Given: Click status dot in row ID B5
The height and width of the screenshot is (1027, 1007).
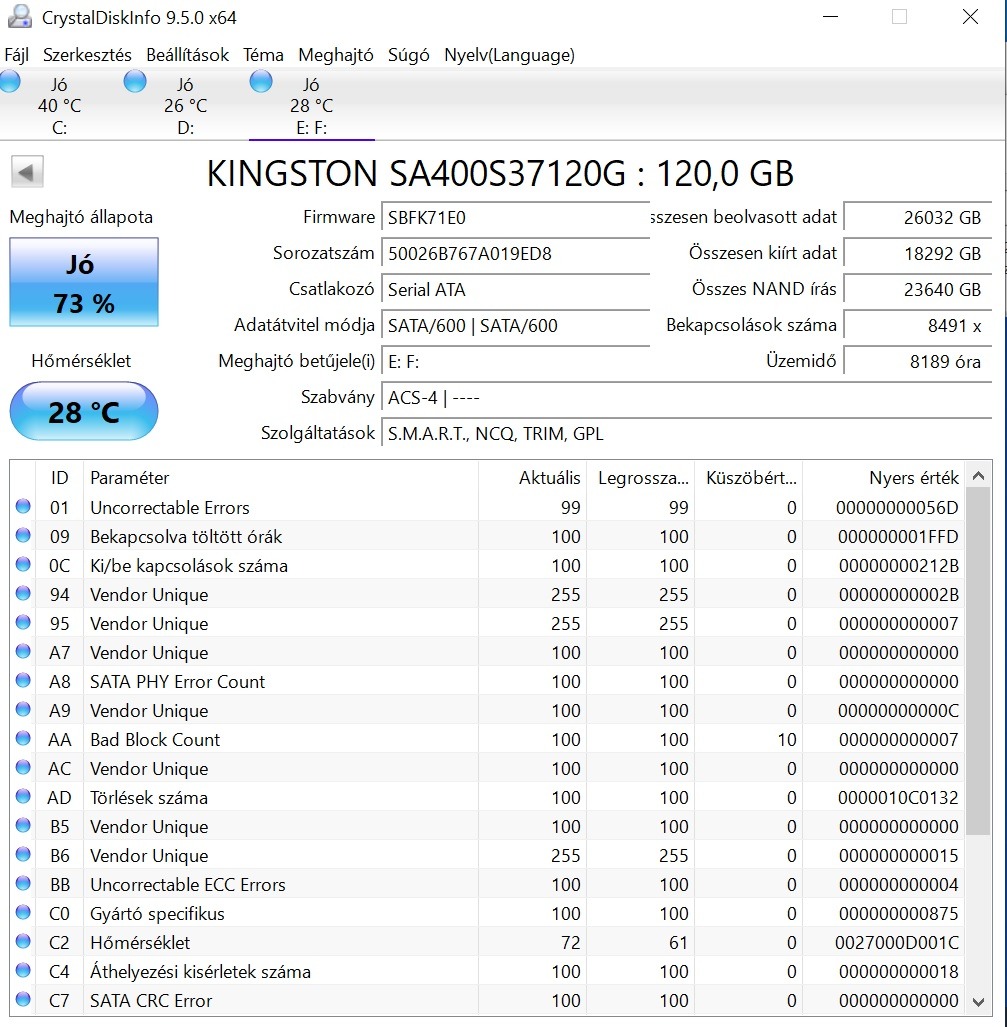Looking at the screenshot, I should click(23, 825).
